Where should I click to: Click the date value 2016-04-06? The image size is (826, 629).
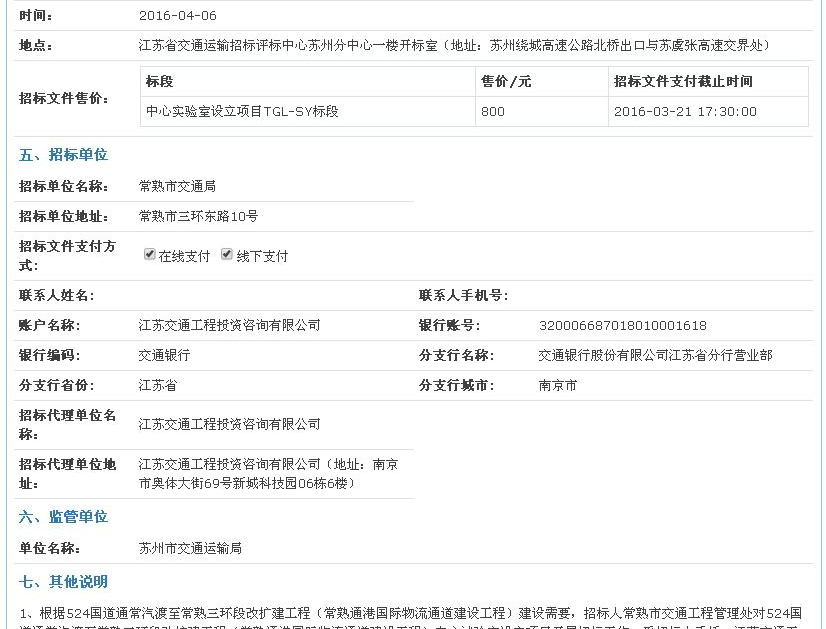coord(177,16)
